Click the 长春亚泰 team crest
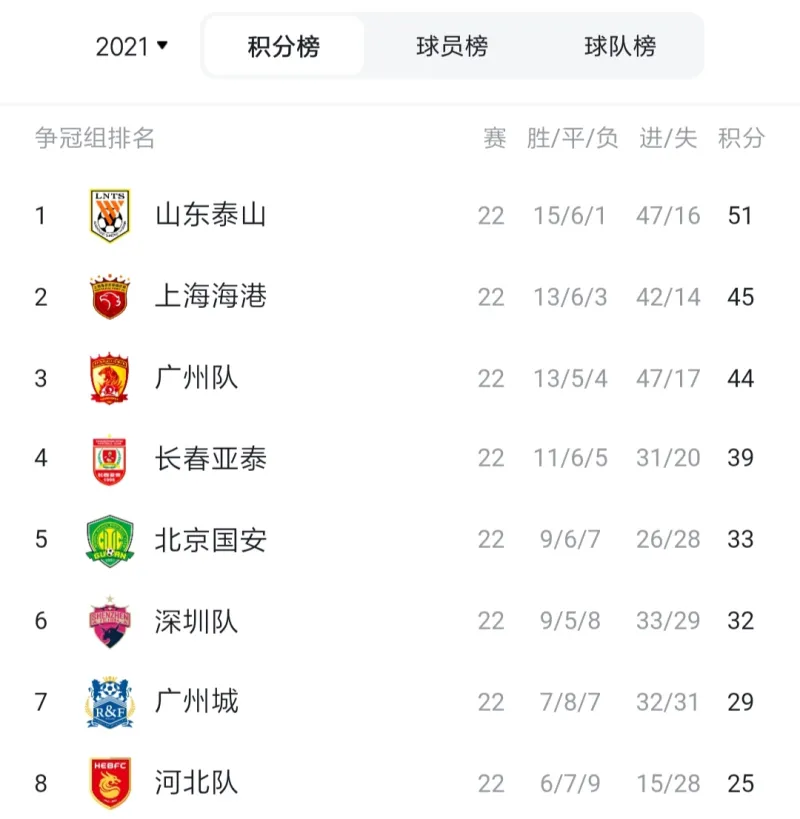This screenshot has width=800, height=819. [x=109, y=459]
